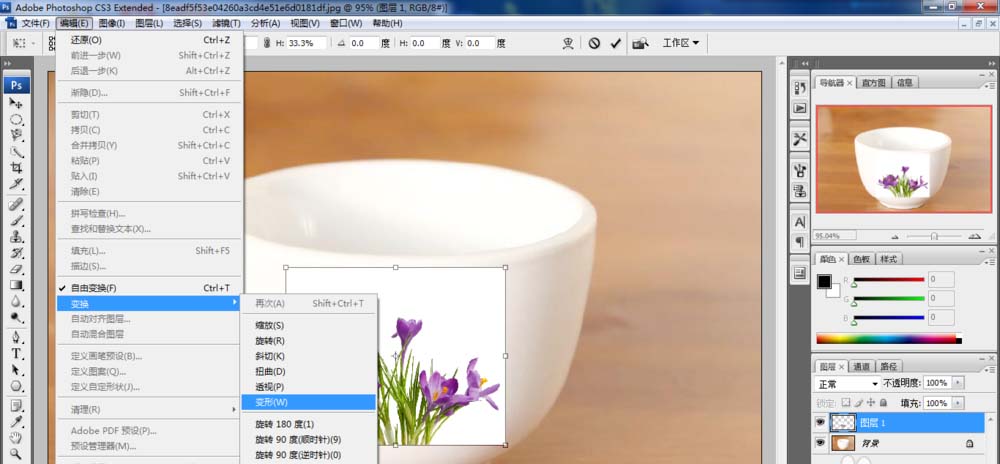Viewport: 1000px width, 464px height.
Task: Hide layer 图层 1 with its eye icon
Action: coord(820,423)
